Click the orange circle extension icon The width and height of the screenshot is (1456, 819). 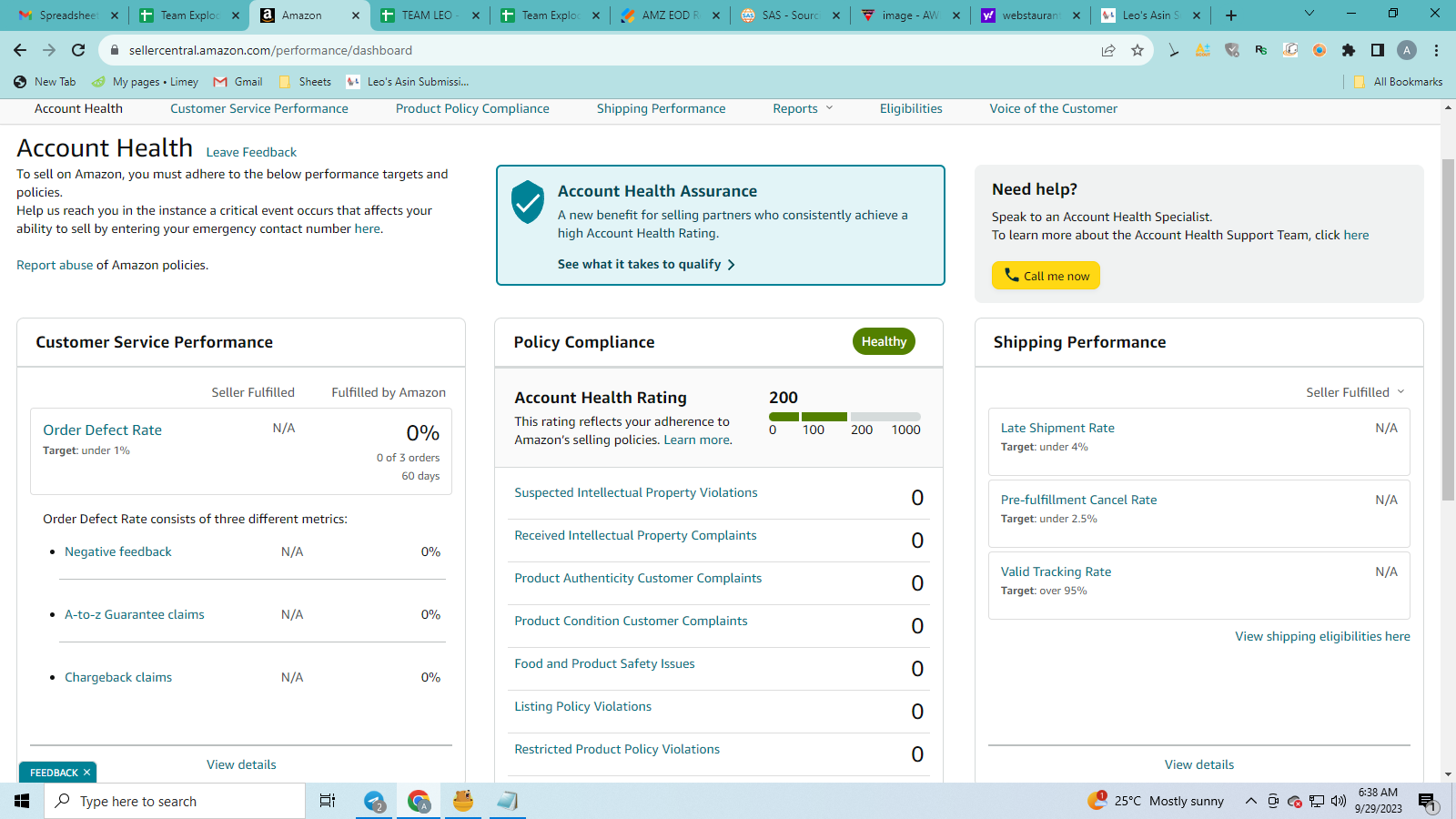click(1319, 50)
